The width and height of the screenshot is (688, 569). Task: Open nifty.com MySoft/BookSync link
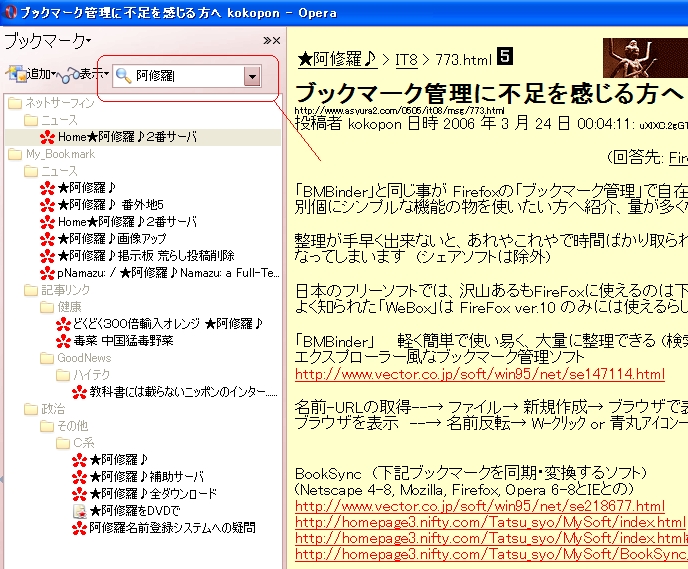491,554
